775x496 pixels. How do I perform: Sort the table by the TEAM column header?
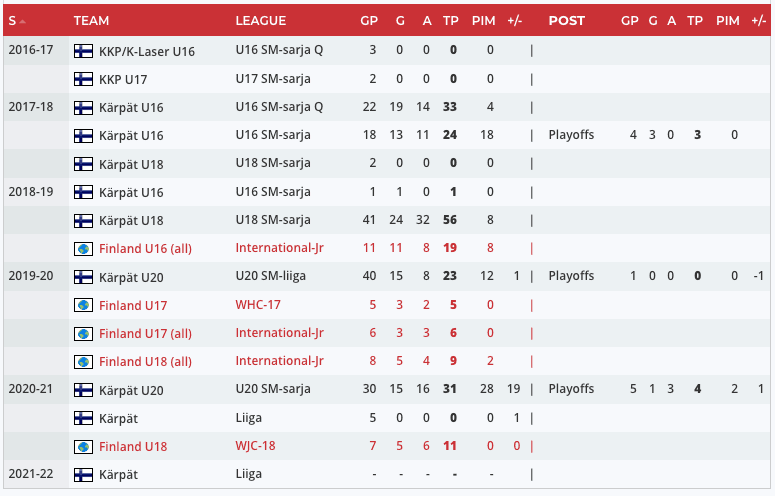pyautogui.click(x=92, y=21)
